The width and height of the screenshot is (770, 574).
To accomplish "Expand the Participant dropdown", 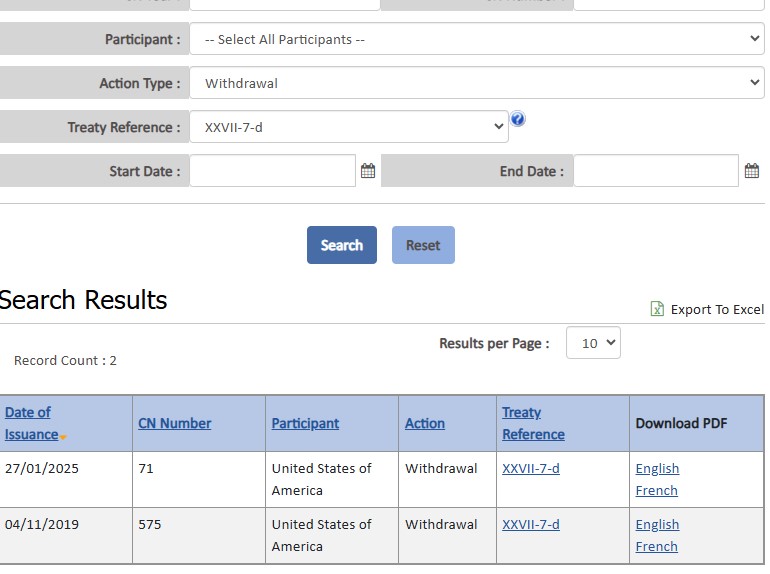I will (x=477, y=39).
